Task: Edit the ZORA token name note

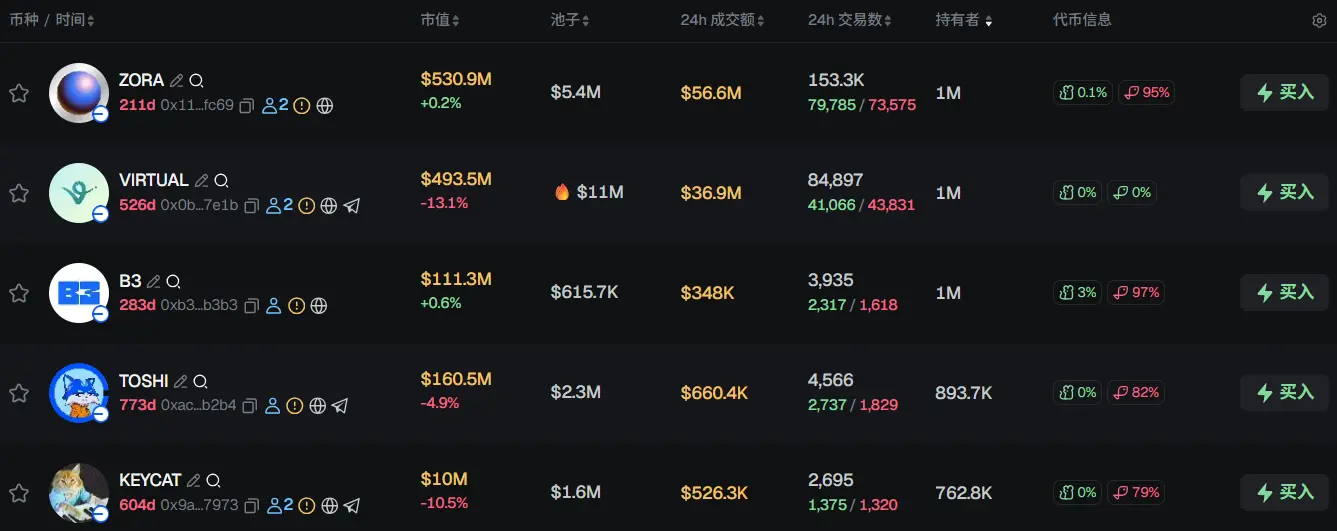Action: pyautogui.click(x=177, y=81)
